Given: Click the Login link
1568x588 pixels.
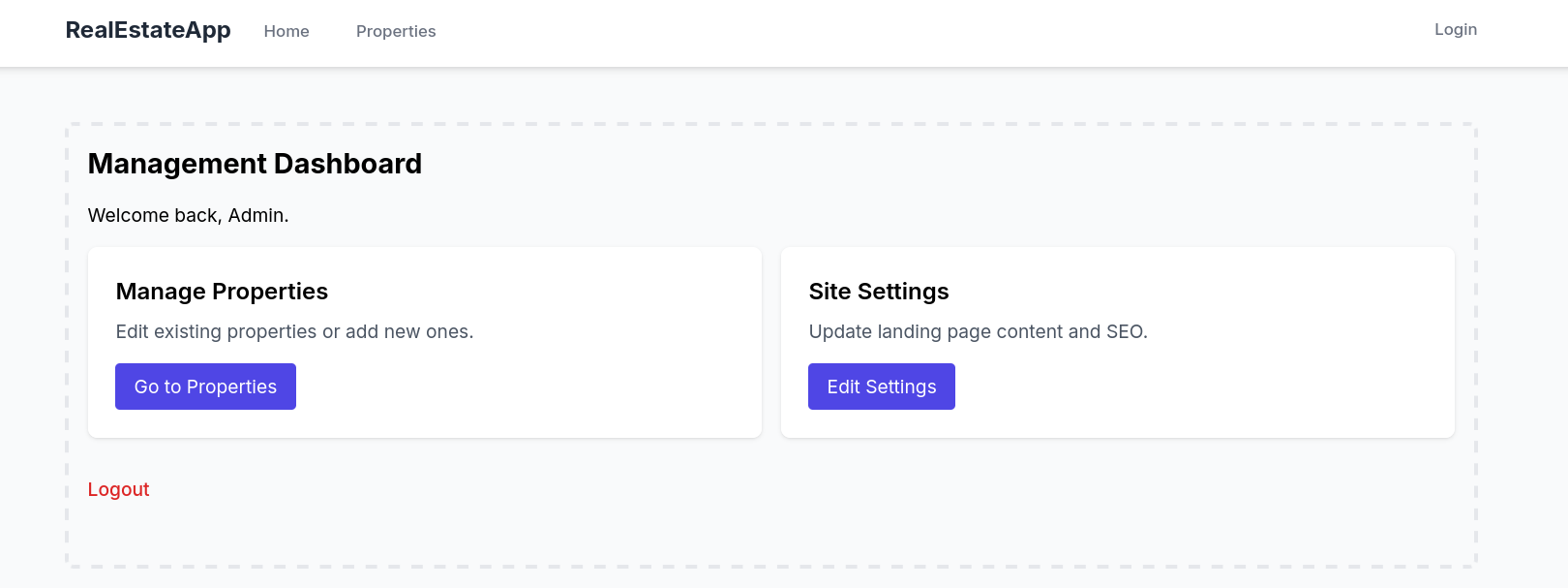Looking at the screenshot, I should (x=1455, y=30).
